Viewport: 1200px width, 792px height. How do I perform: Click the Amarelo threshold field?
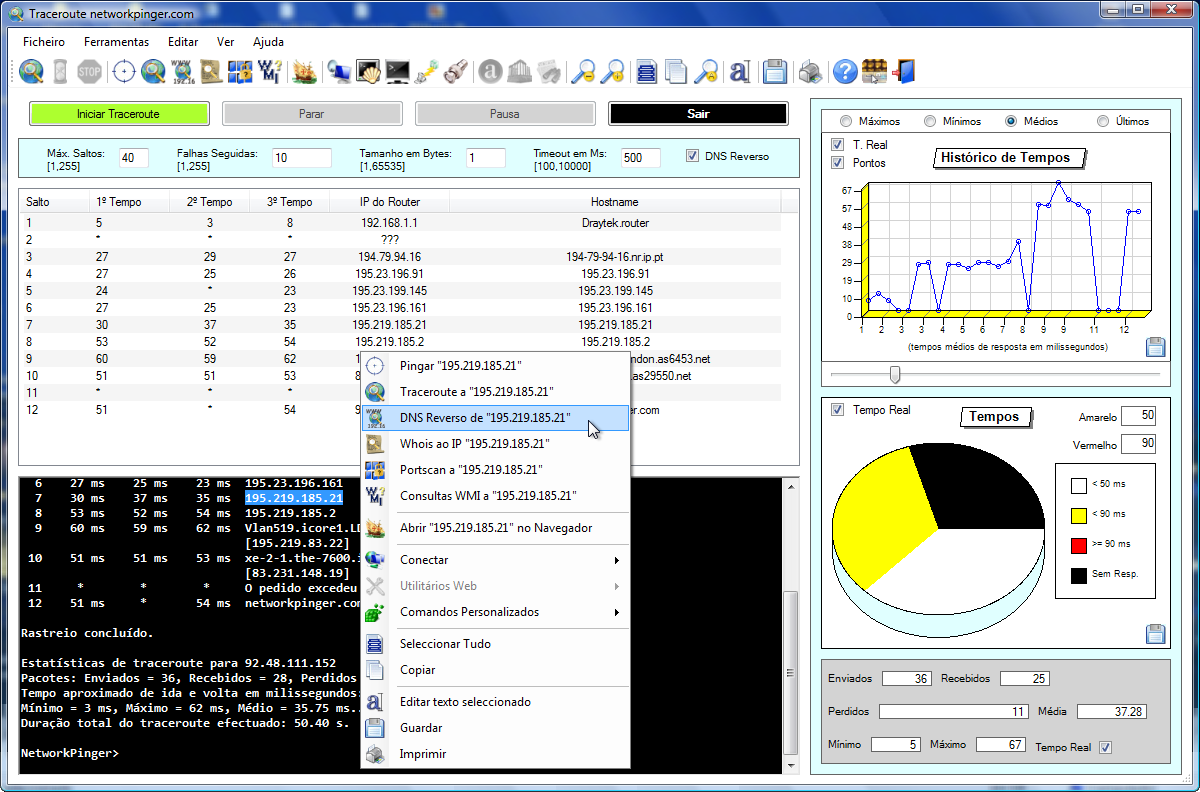1138,416
